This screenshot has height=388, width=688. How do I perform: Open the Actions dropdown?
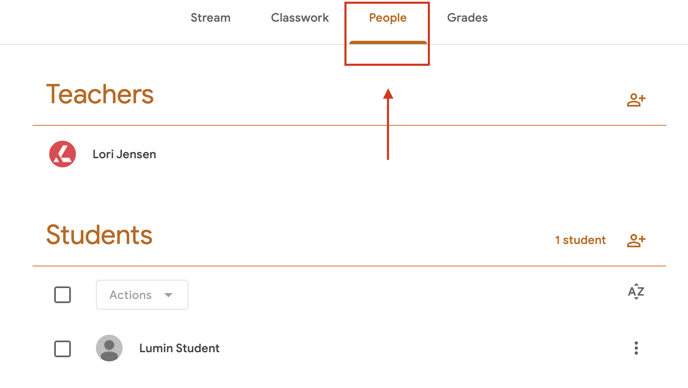tap(142, 295)
